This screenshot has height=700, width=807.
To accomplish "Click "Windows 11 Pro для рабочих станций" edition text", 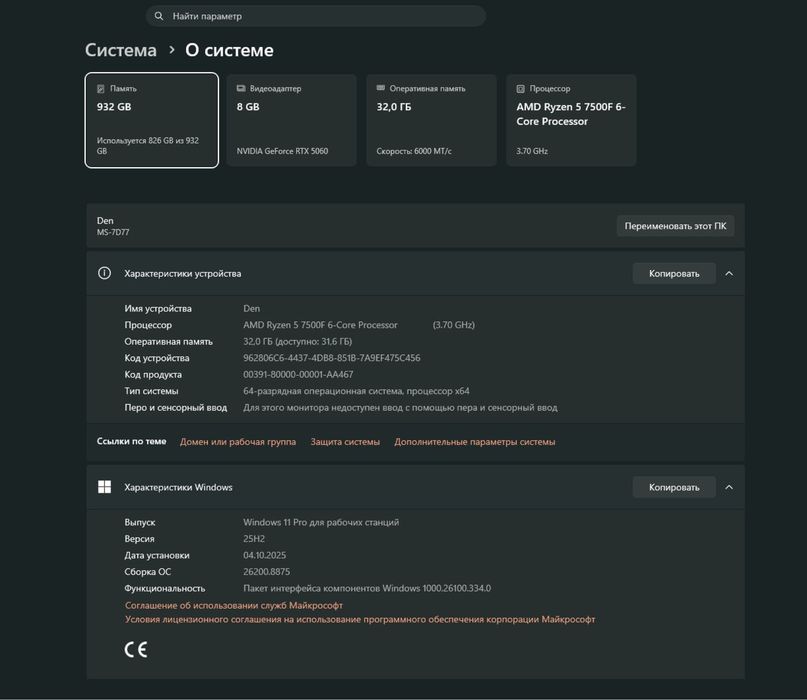I will tap(321, 522).
